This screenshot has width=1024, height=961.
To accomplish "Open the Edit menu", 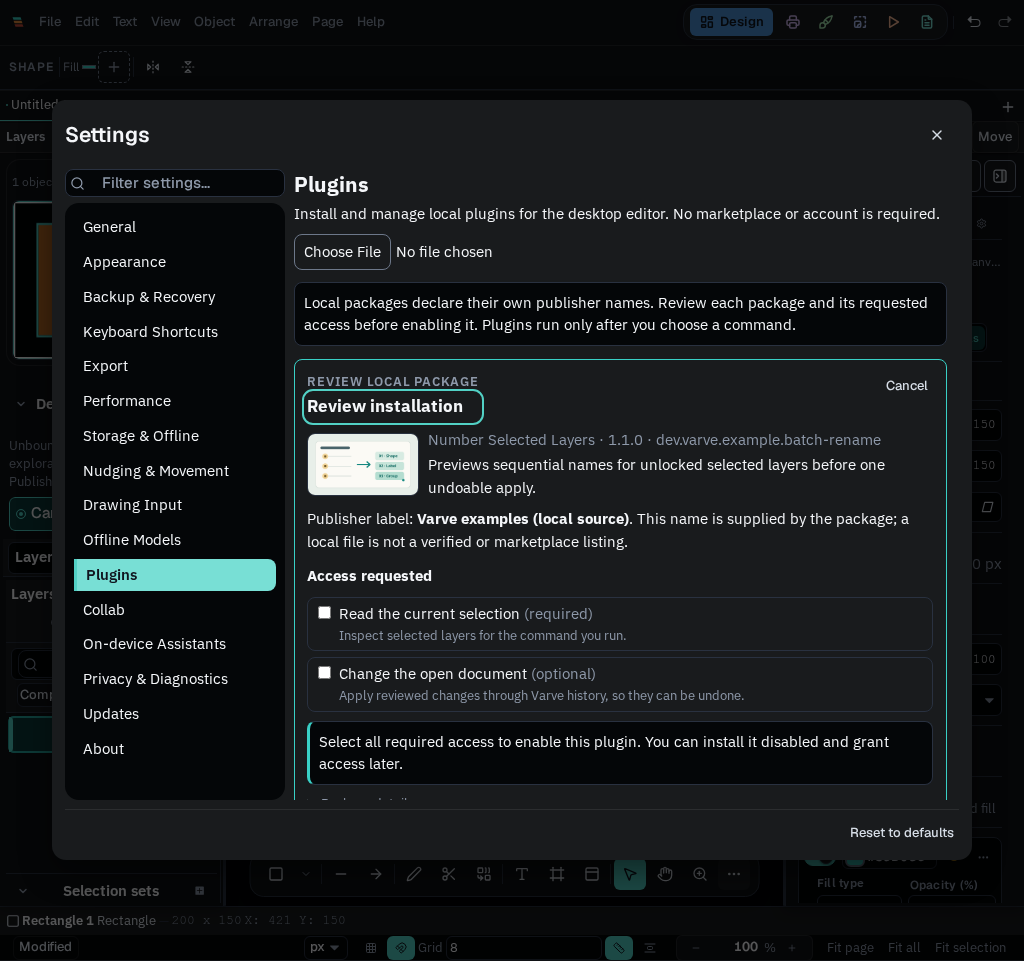I will click(87, 22).
